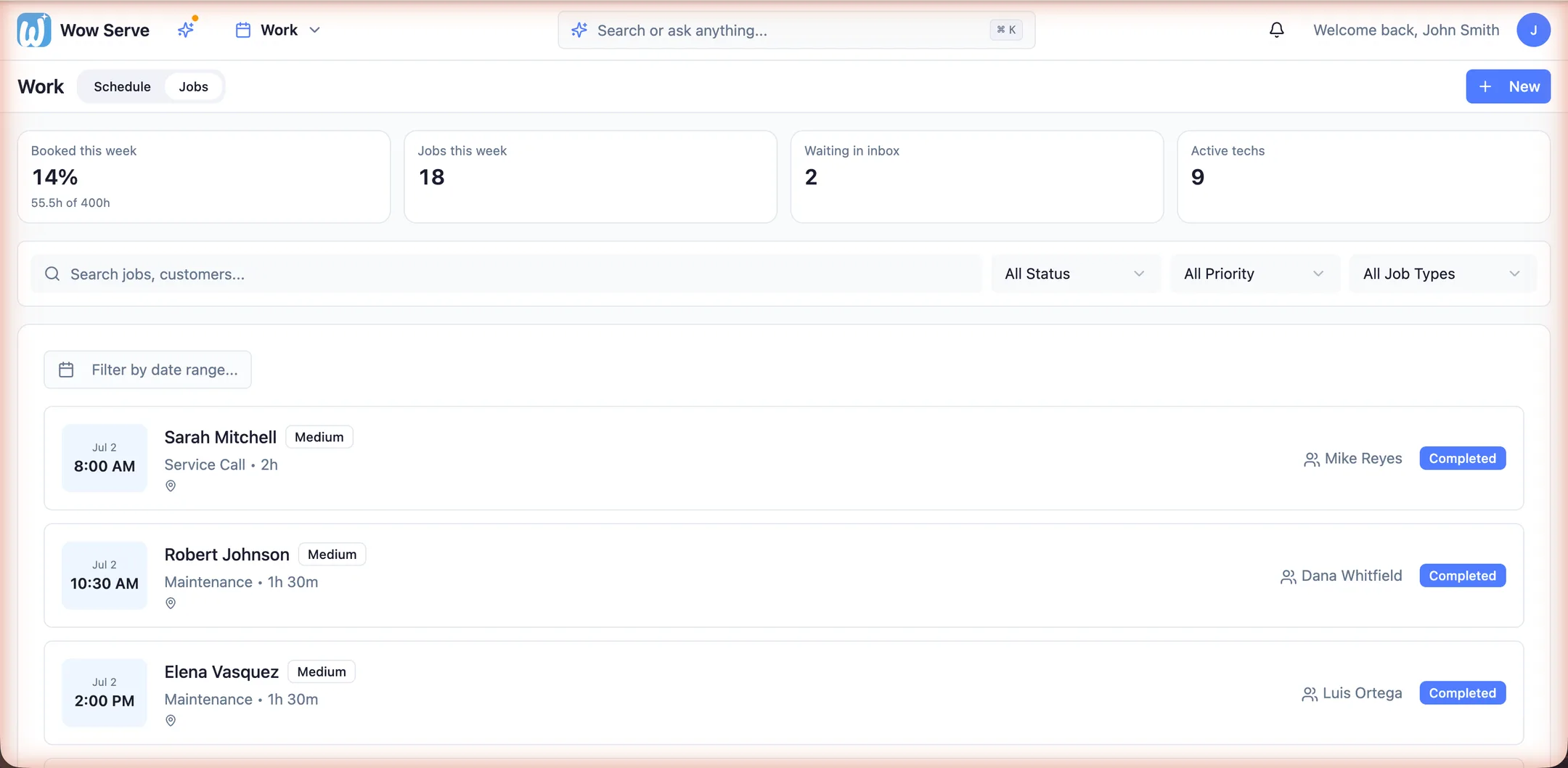Image resolution: width=1568 pixels, height=768 pixels.
Task: Open the Jobs this week card
Action: [x=590, y=176]
